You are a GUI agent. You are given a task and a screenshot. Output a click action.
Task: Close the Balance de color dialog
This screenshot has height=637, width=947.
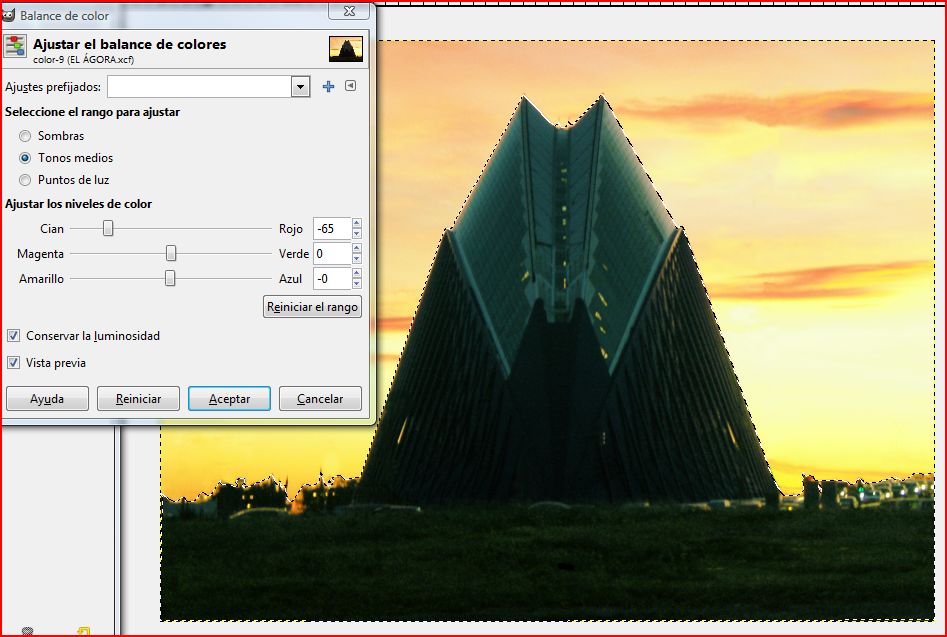tap(349, 11)
